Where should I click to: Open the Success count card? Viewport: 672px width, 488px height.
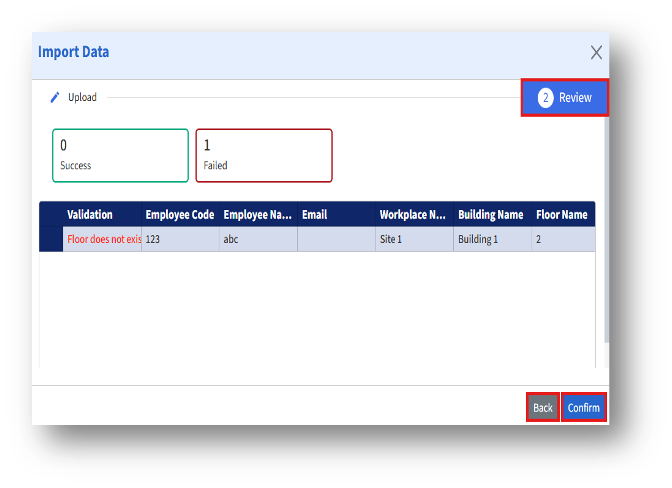tap(120, 156)
